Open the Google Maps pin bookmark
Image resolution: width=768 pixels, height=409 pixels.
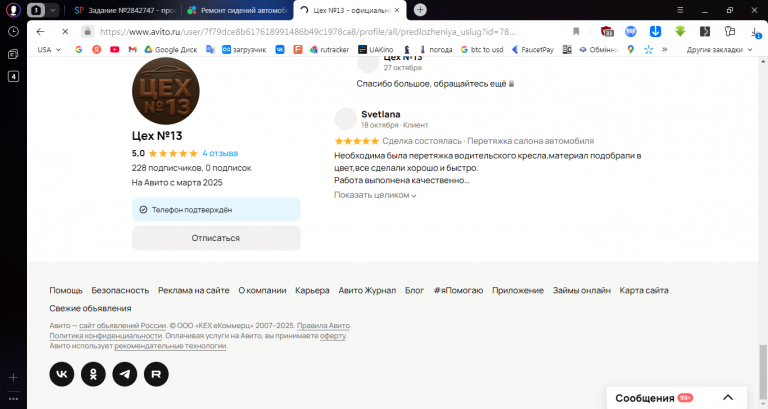630,49
